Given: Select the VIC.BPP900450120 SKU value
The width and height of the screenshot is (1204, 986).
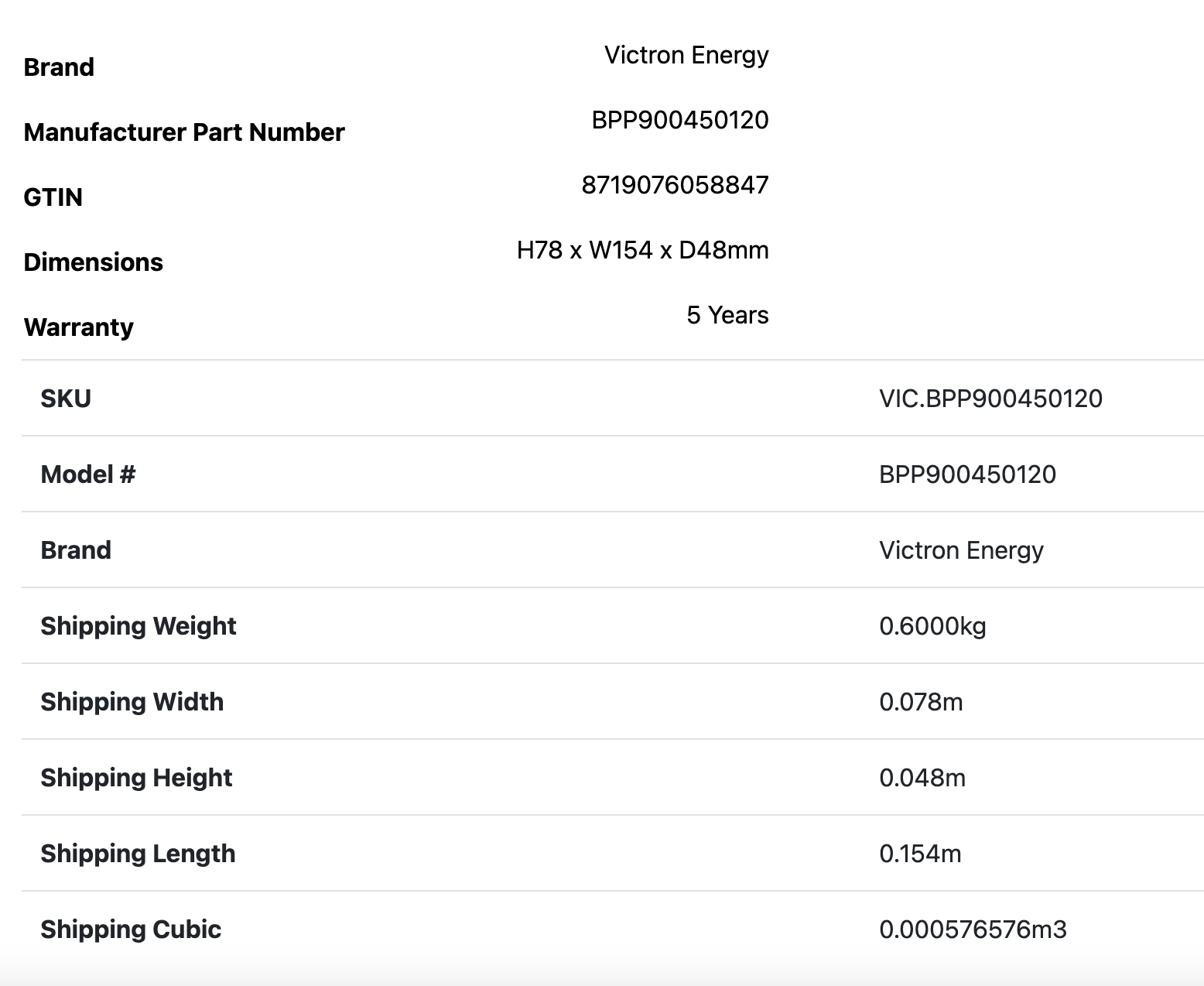Looking at the screenshot, I should click(990, 399).
